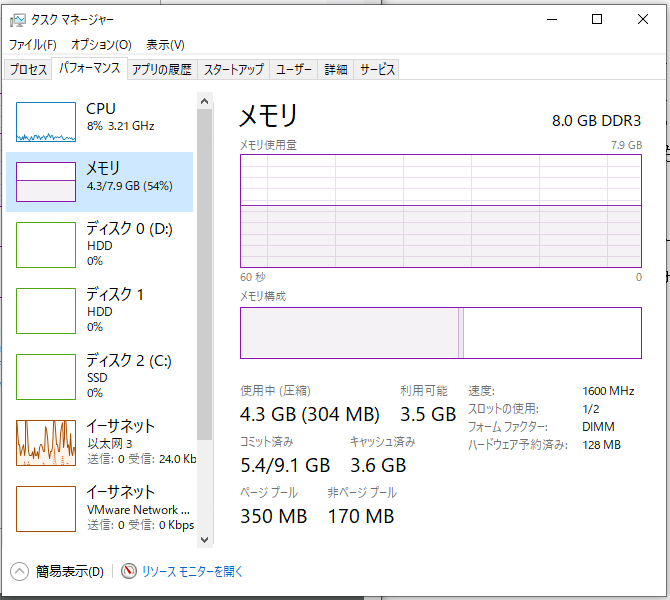Switch to the アプリの履歴 tab
Image resolution: width=670 pixels, height=600 pixels.
pos(162,69)
